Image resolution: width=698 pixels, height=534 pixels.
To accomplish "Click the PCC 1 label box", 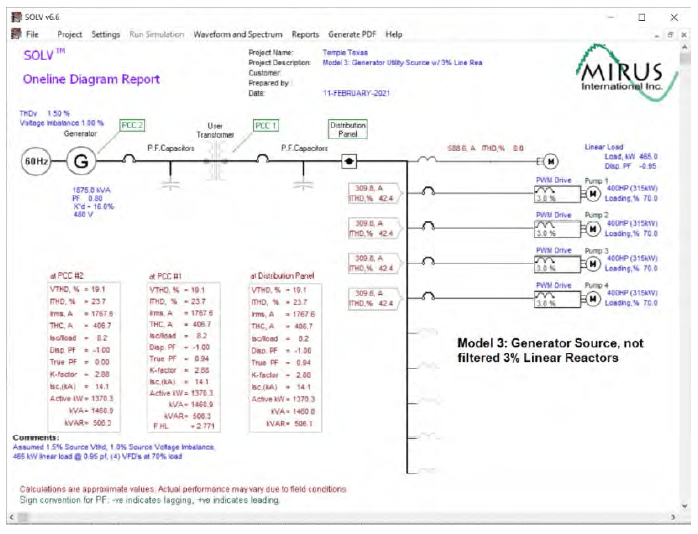I will point(266,125).
